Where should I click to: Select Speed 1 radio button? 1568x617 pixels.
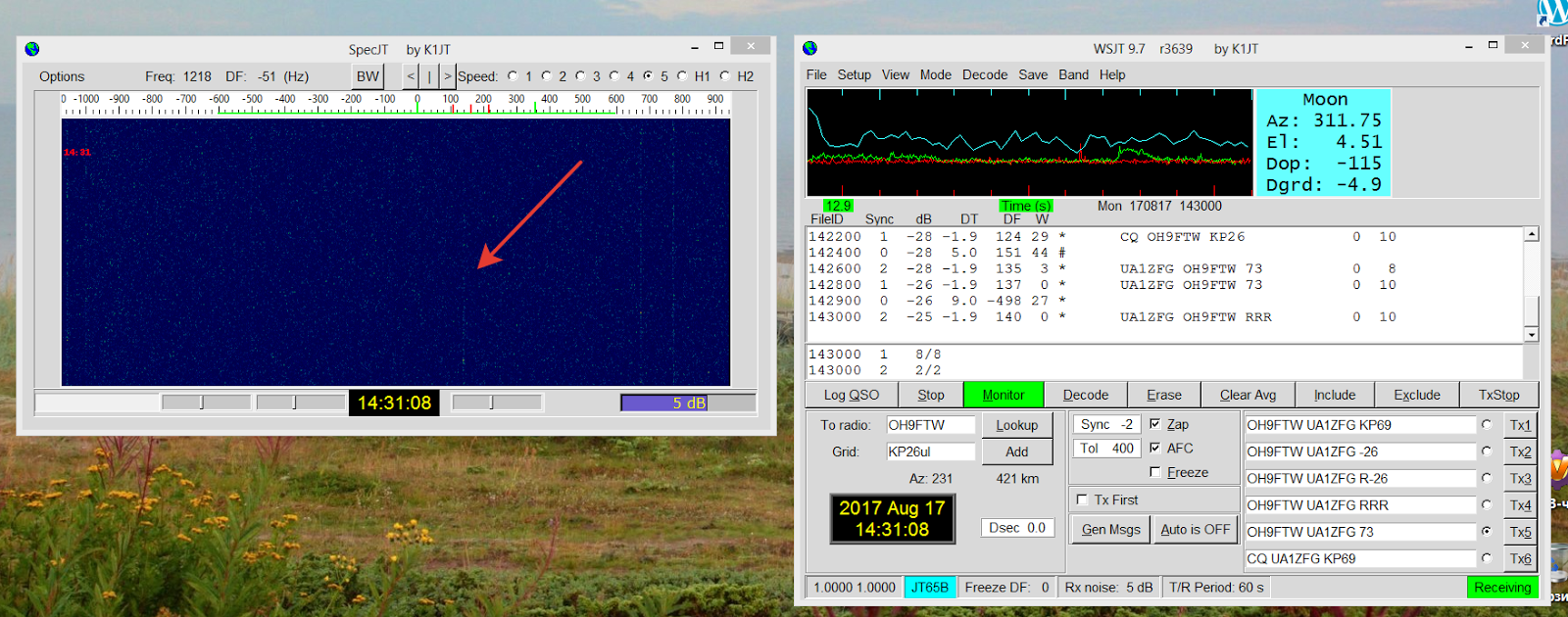coord(513,76)
